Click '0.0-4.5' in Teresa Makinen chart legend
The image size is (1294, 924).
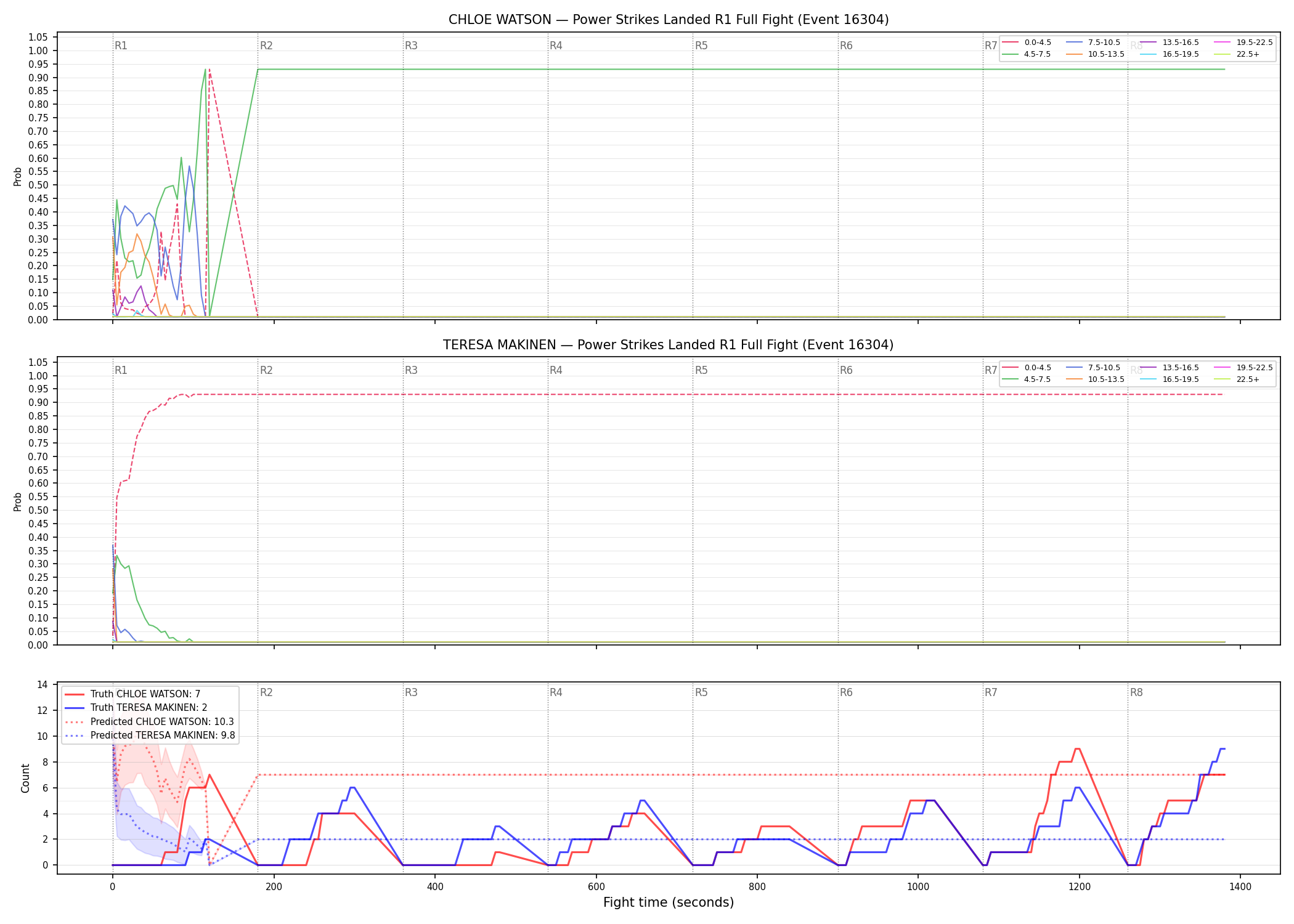(1038, 368)
